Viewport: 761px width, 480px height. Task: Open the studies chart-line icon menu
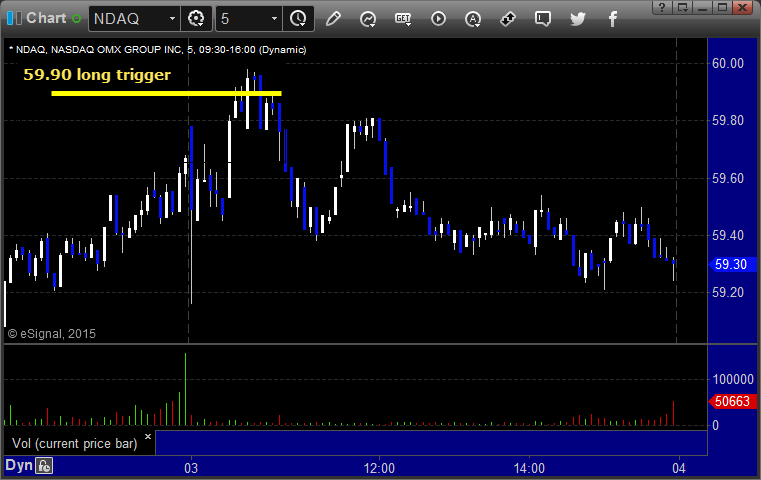coord(368,19)
